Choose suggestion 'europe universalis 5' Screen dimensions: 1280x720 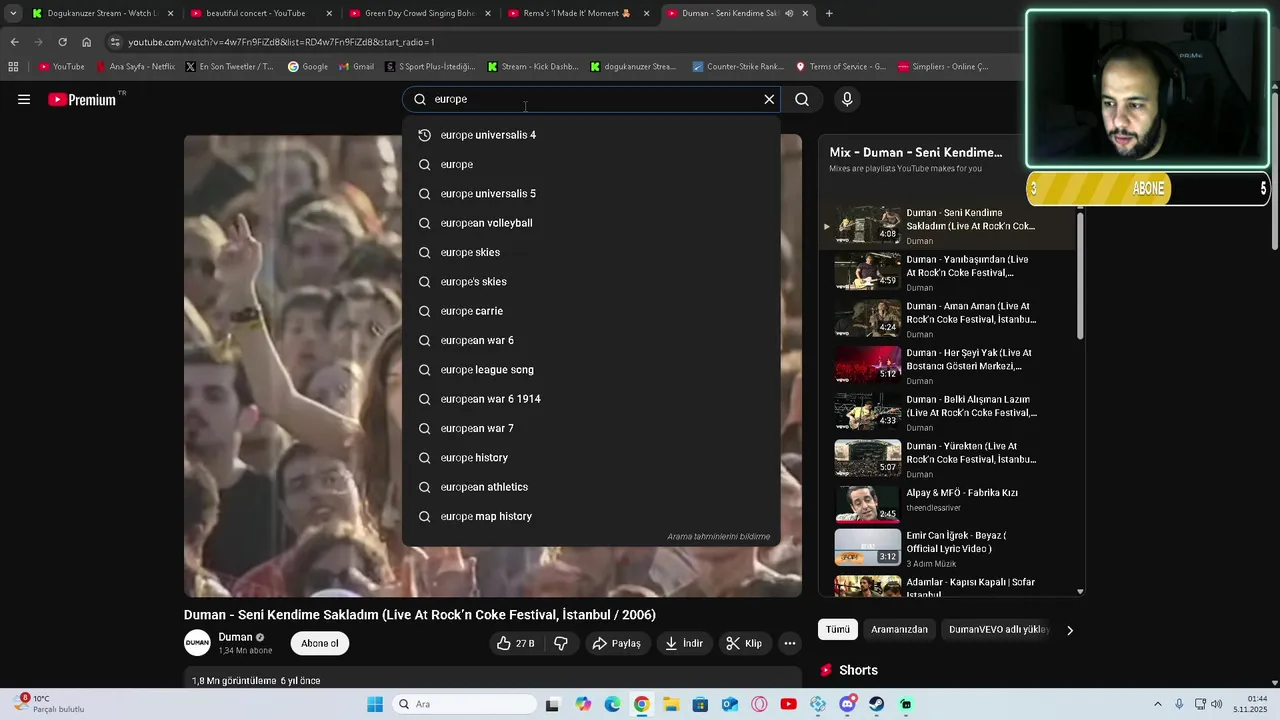click(591, 193)
